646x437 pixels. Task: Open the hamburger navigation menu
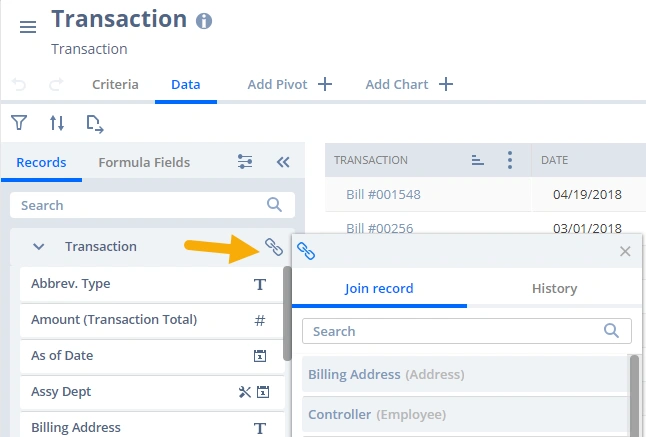tap(28, 27)
